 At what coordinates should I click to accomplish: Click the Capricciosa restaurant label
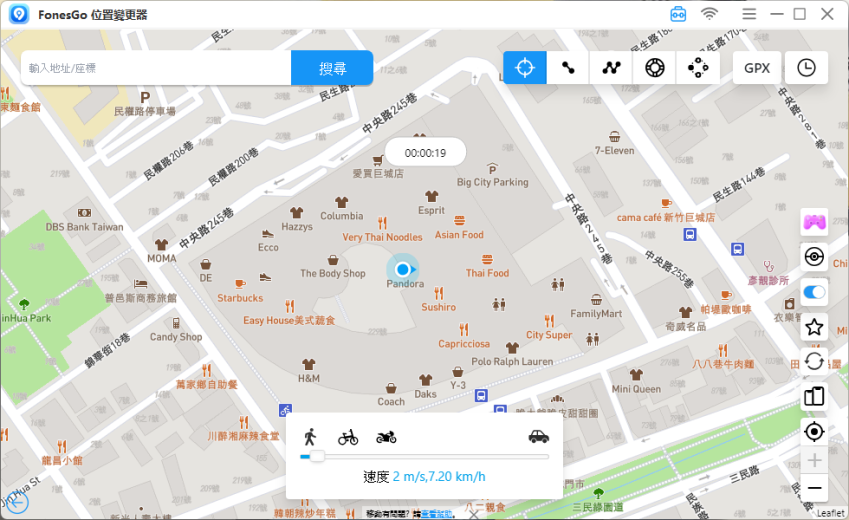[x=464, y=344]
